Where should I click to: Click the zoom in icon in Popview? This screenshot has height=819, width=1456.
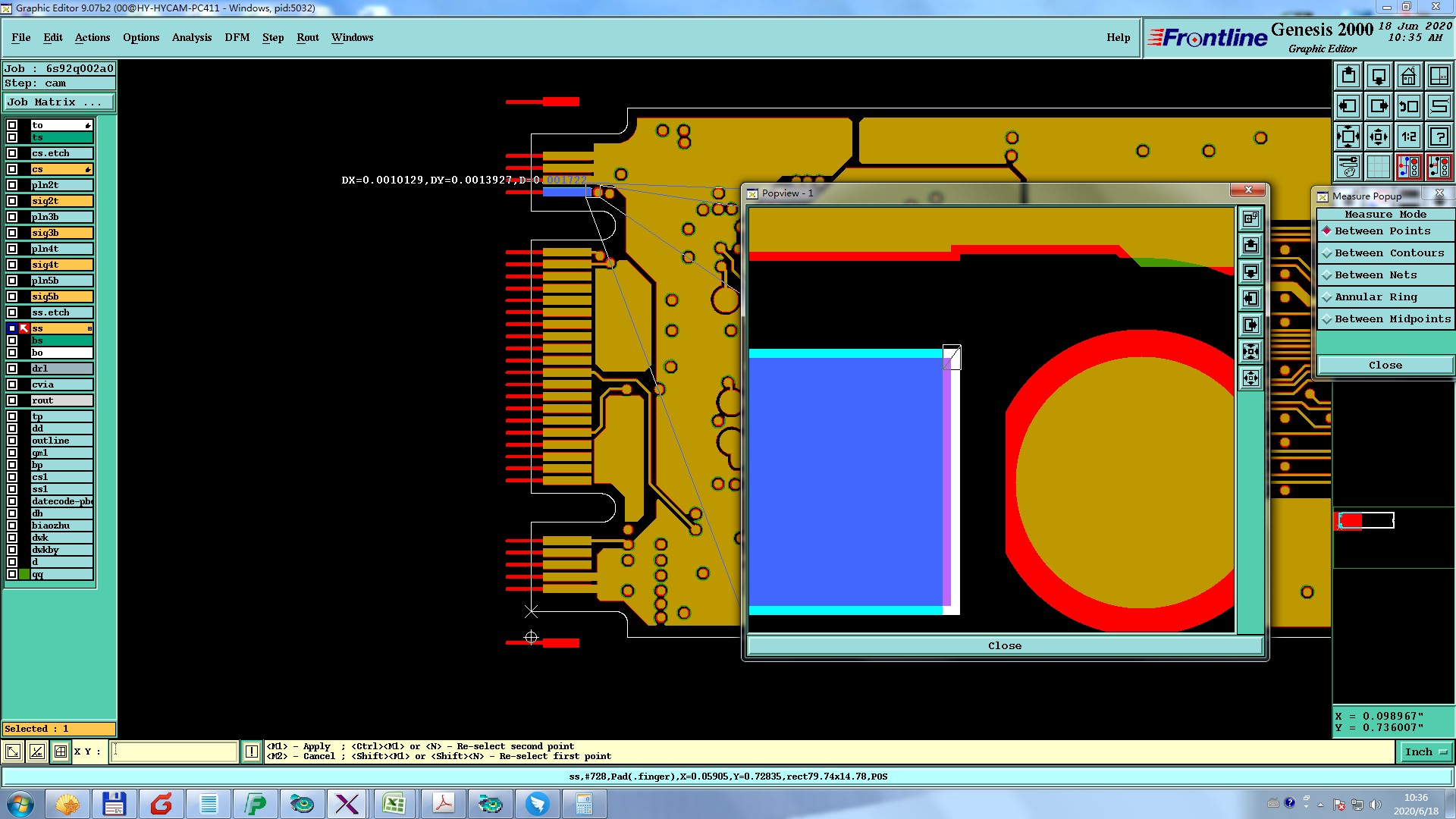[1250, 351]
